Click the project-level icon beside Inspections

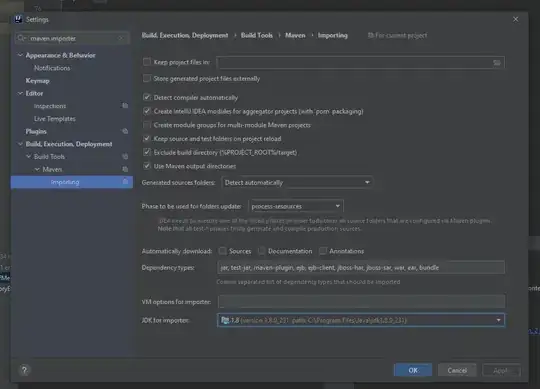coord(125,106)
